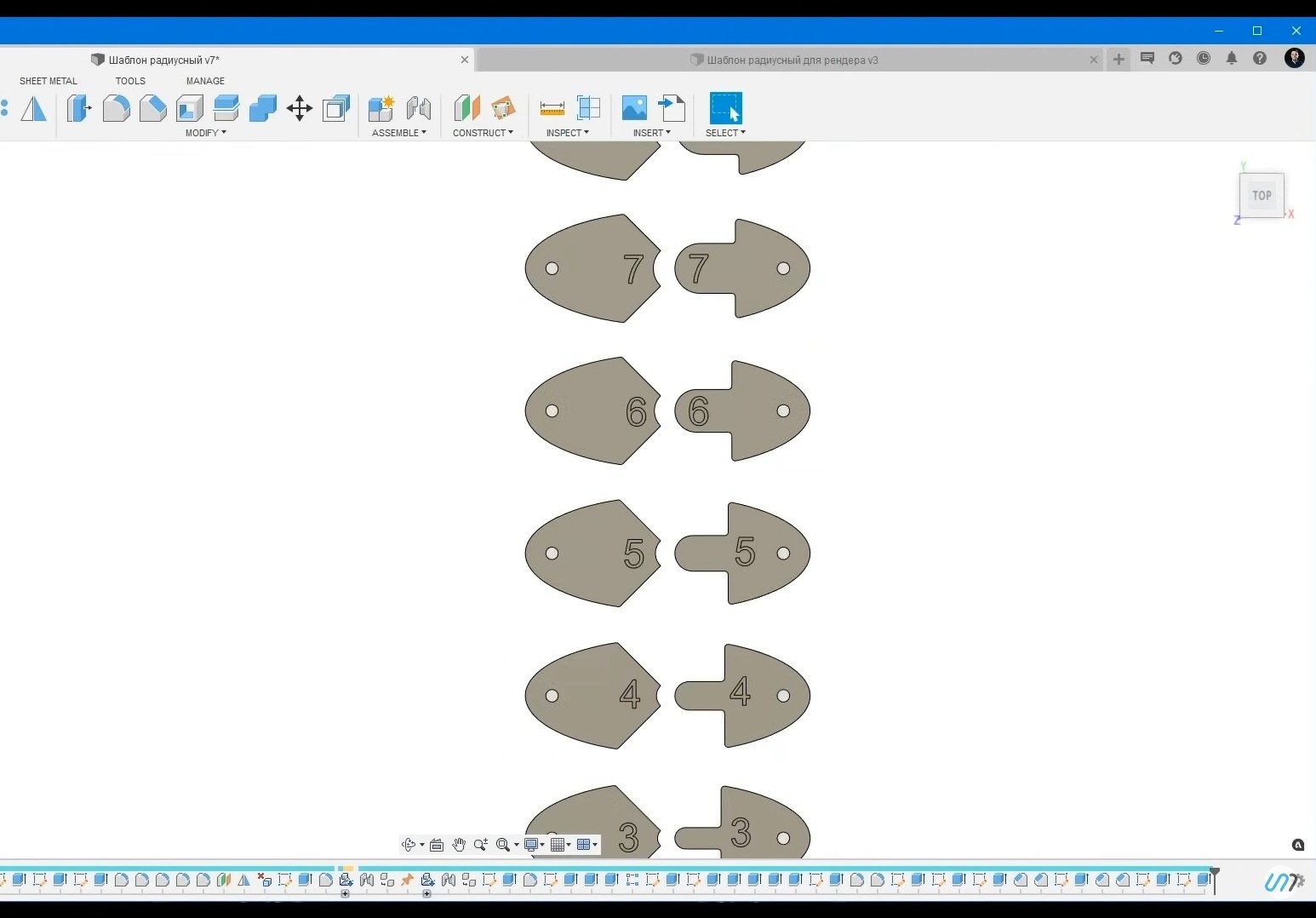The width and height of the screenshot is (1316, 918).
Task: Open the Measure tool
Action: click(552, 108)
